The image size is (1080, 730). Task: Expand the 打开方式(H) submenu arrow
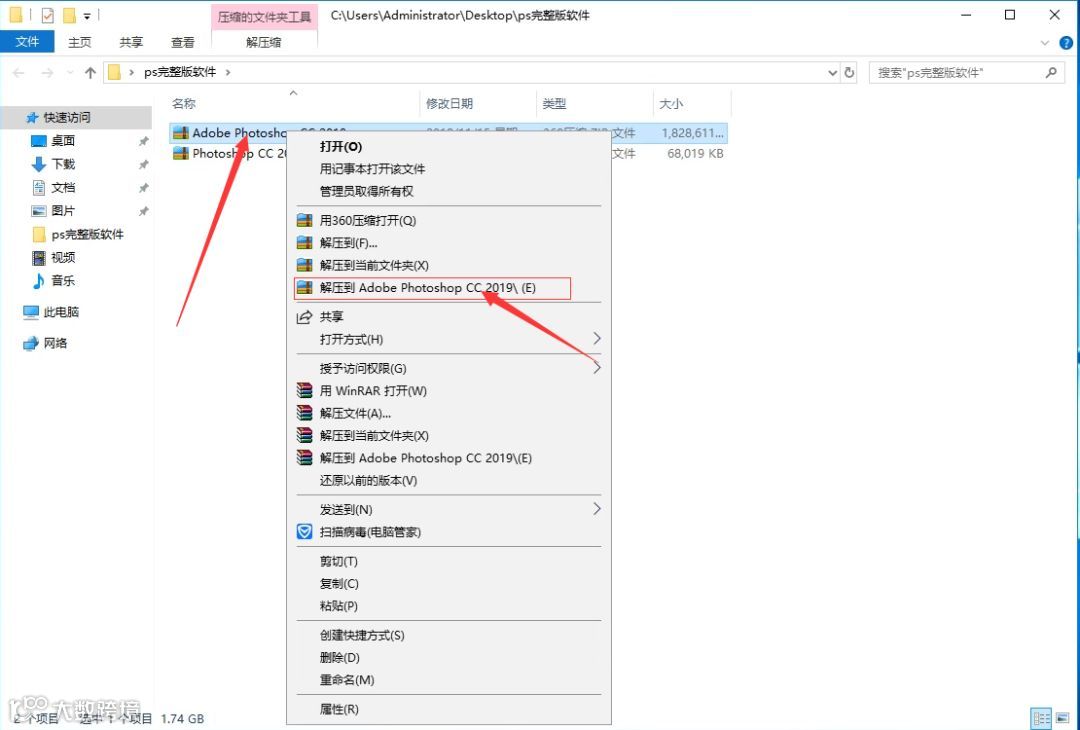[596, 338]
